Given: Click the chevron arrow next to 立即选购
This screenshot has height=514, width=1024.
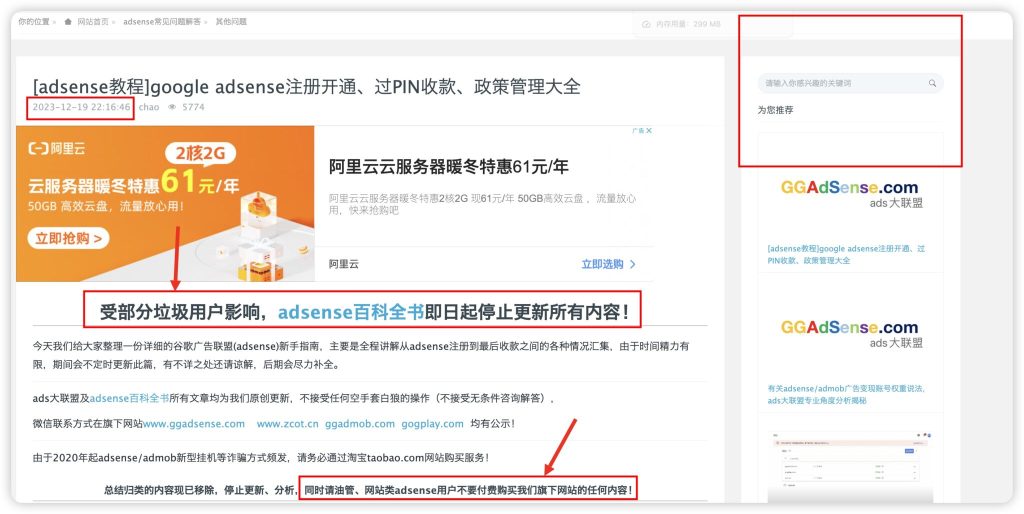Looking at the screenshot, I should click(x=632, y=265).
